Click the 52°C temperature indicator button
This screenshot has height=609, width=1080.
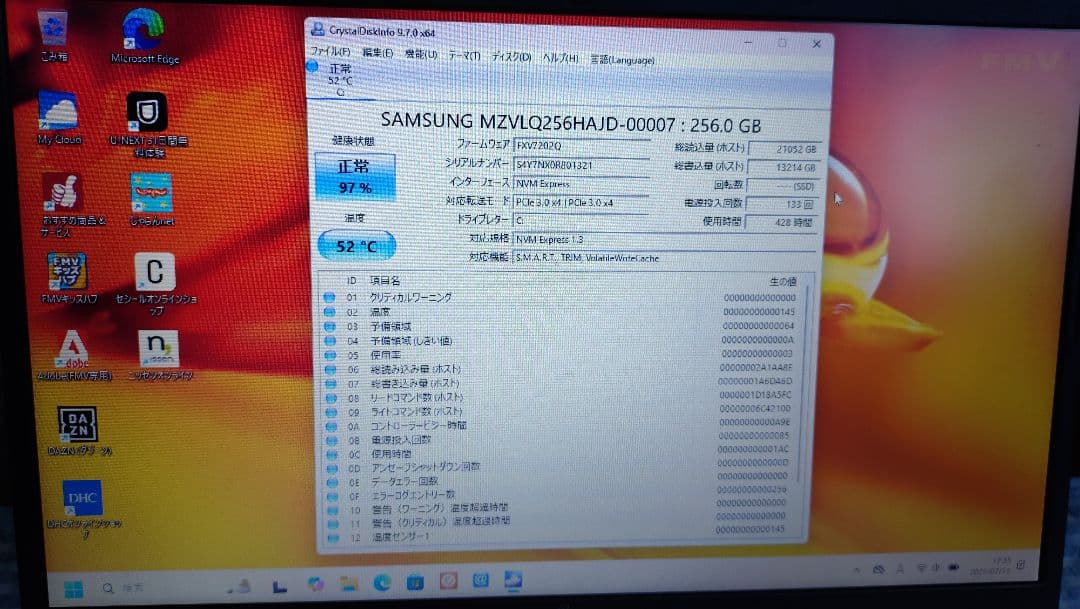coord(355,245)
